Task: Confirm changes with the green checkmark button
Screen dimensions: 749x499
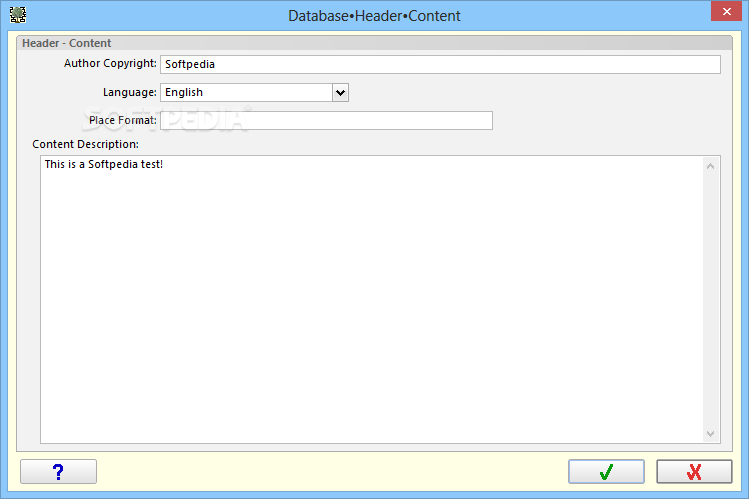Action: coord(606,472)
